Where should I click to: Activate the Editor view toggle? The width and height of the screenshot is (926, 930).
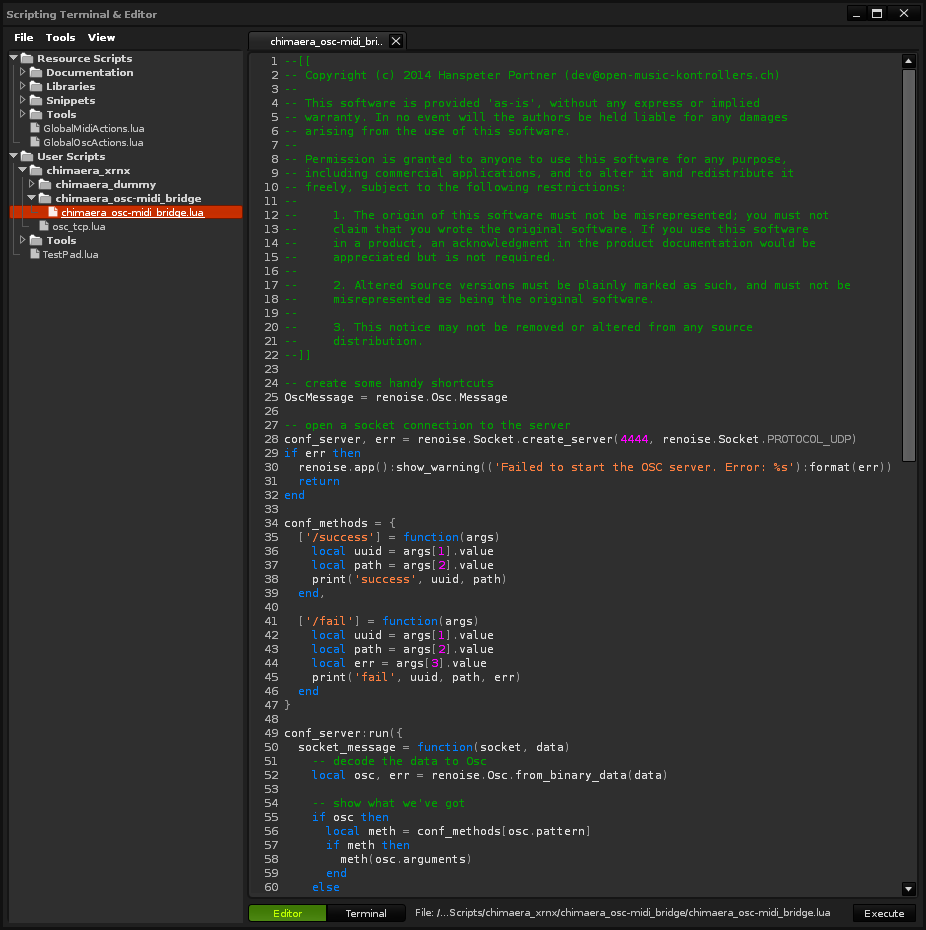tap(287, 913)
